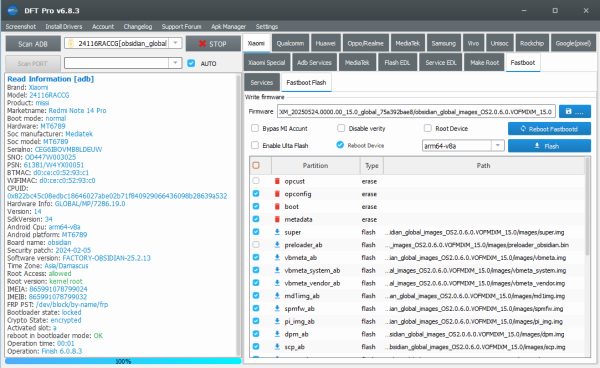Toggle the Reboot Device checkbox

[340, 145]
